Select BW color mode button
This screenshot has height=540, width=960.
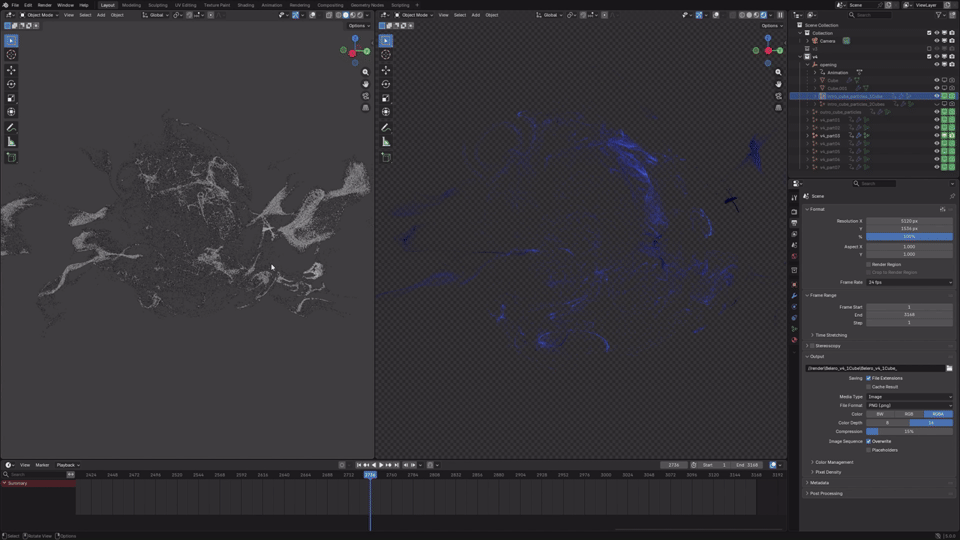[x=880, y=414]
